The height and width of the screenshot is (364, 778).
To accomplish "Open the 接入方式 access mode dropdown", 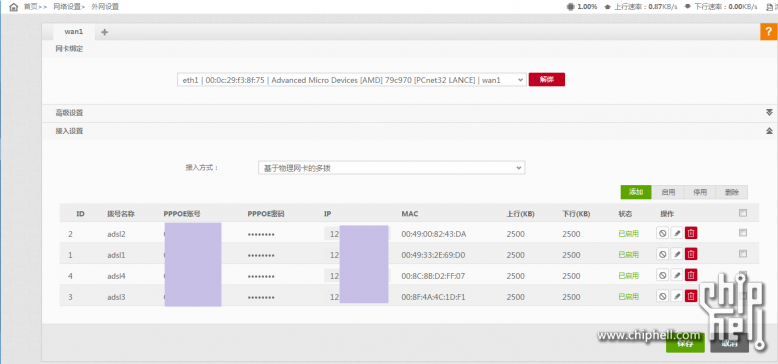I will [391, 168].
